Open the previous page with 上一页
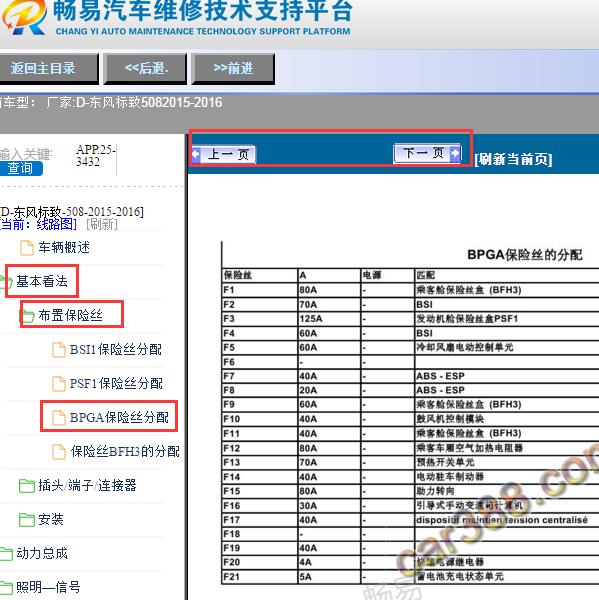599x600 pixels. (224, 154)
